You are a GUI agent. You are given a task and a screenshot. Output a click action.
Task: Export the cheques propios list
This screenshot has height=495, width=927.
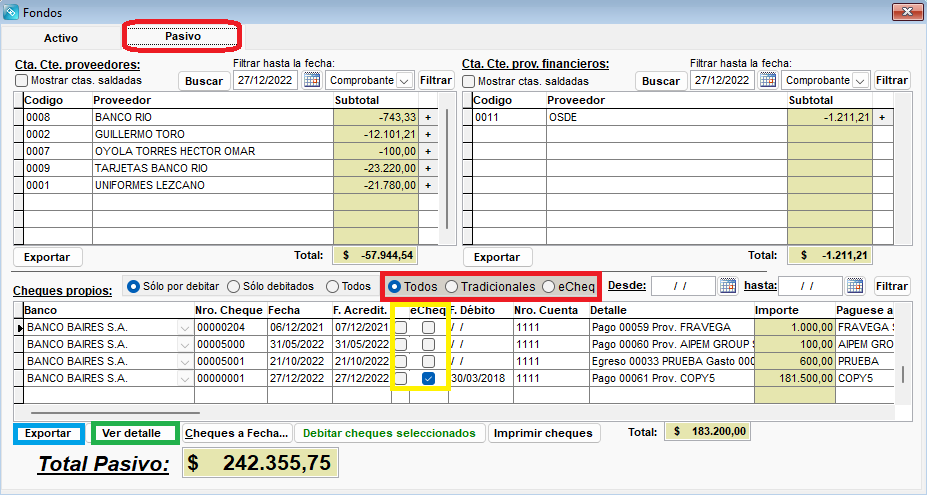[48, 433]
